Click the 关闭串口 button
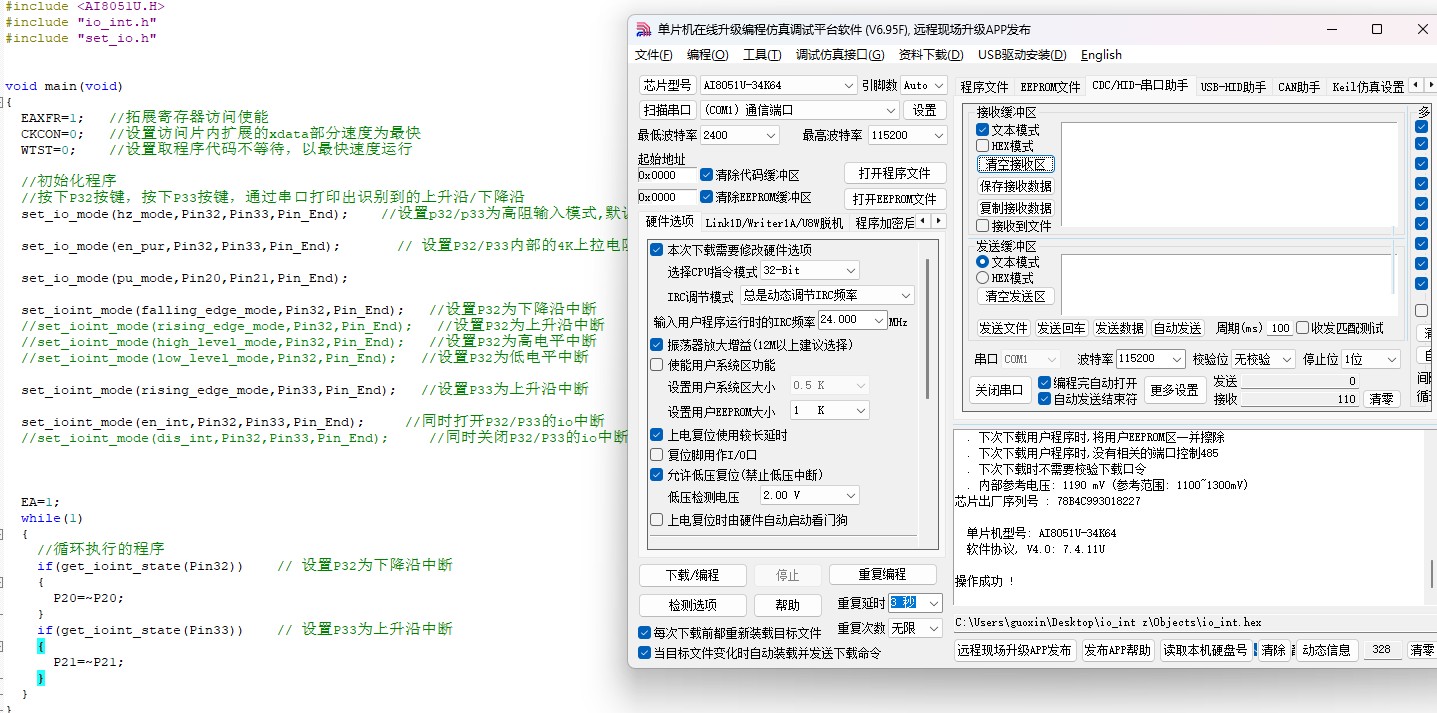This screenshot has width=1437, height=713. [1000, 390]
